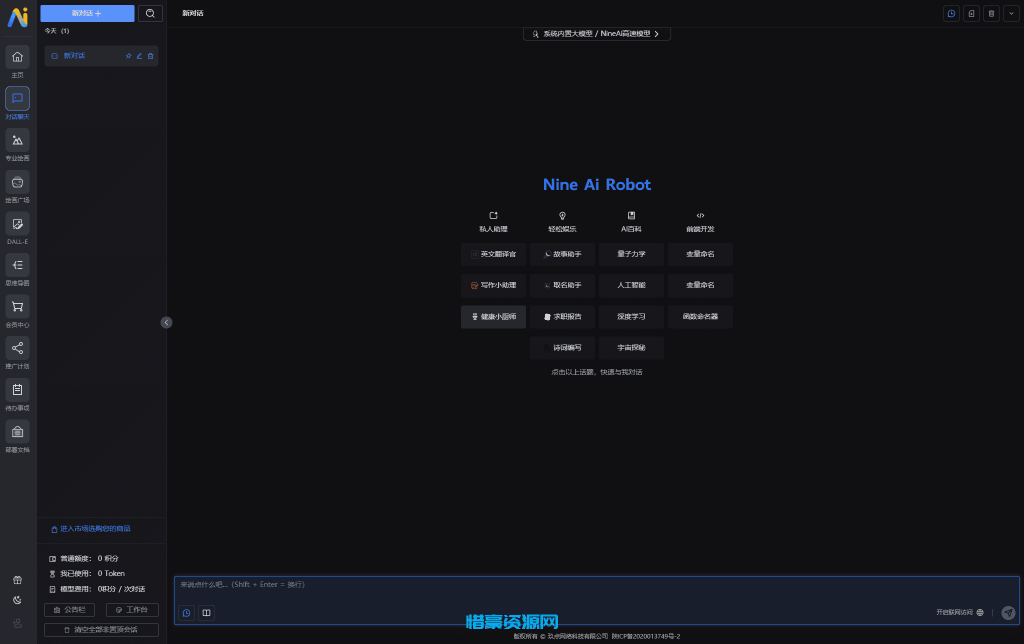The width and height of the screenshot is (1024, 644).
Task: Open 绘画广场 from the left sidebar
Action: 17,184
